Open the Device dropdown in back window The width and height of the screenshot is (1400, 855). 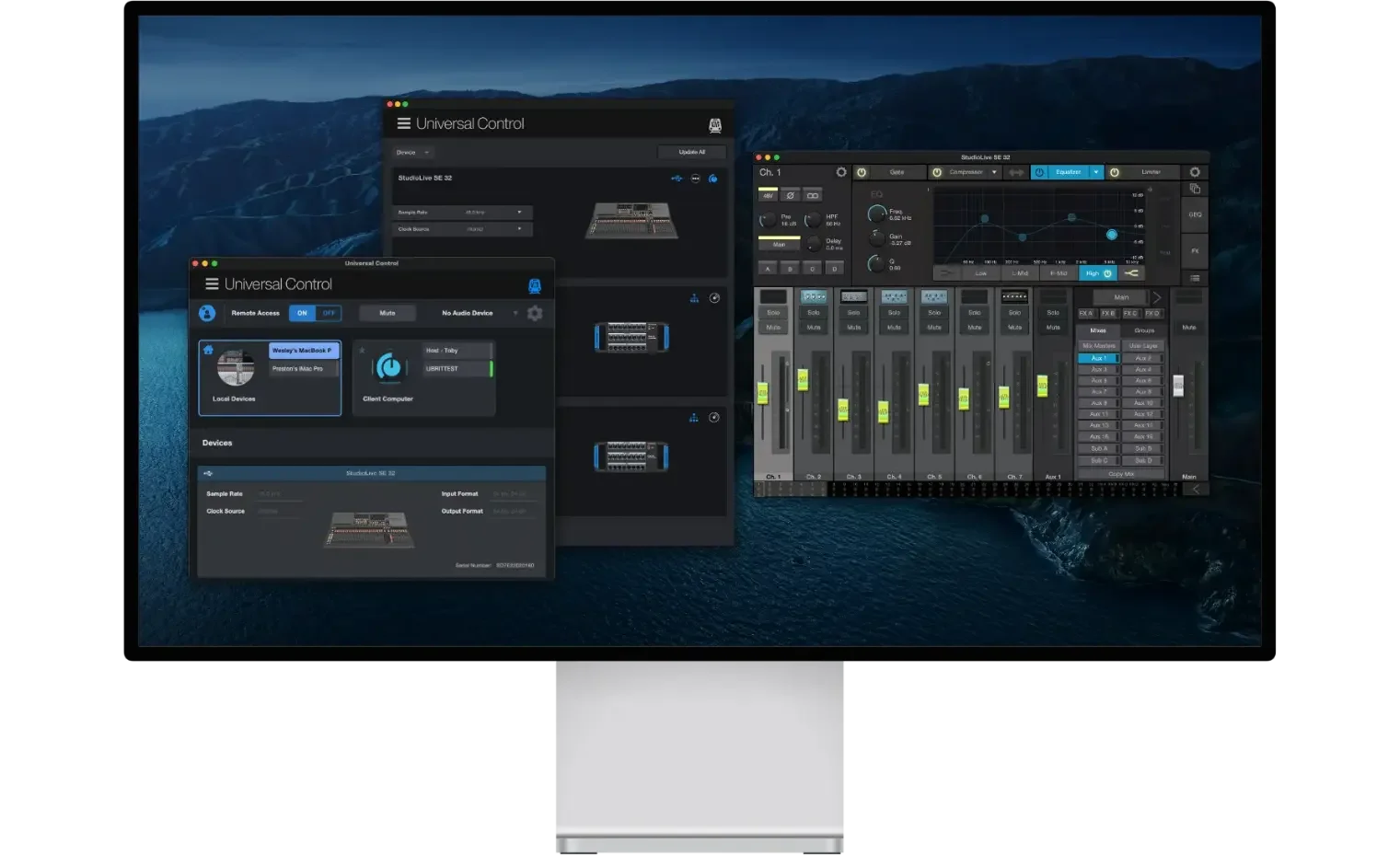[413, 153]
